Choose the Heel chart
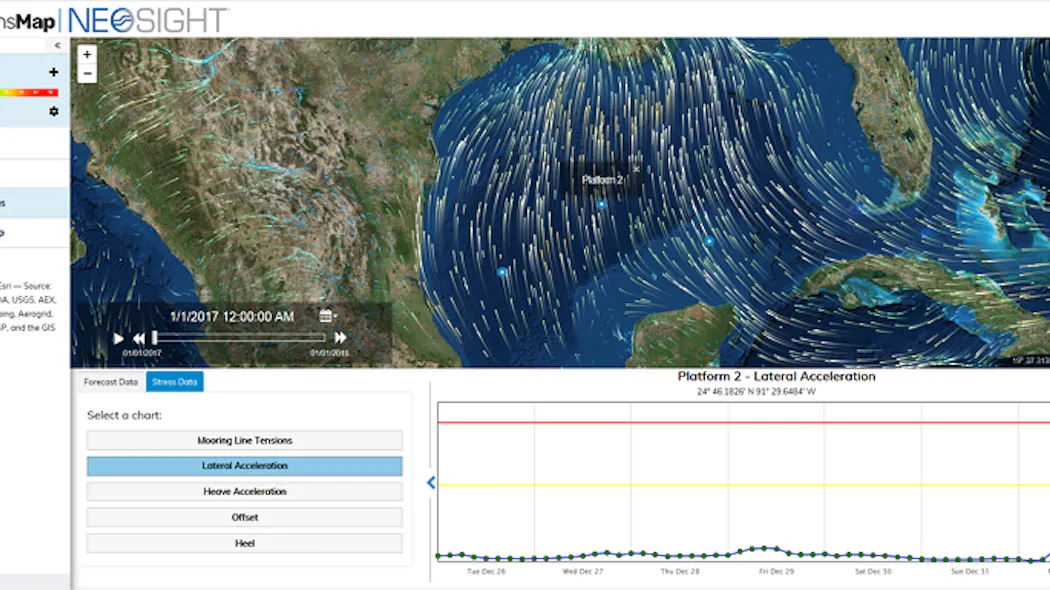This screenshot has height=590, width=1050. 244,543
